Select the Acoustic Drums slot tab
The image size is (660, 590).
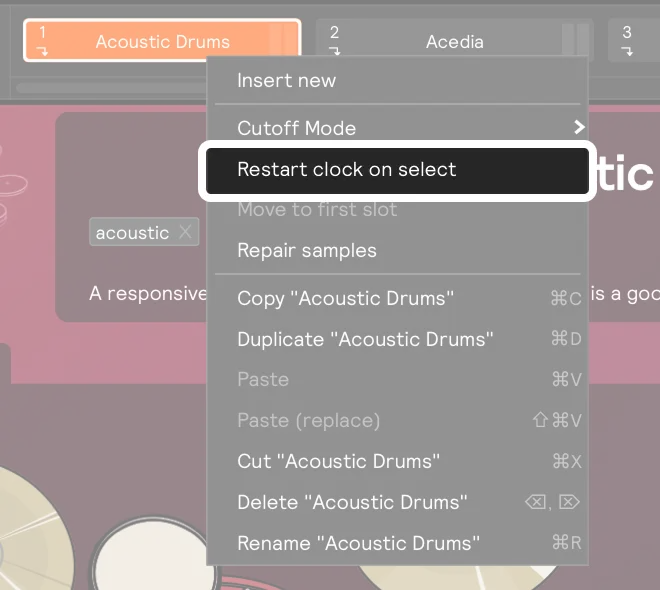(162, 40)
